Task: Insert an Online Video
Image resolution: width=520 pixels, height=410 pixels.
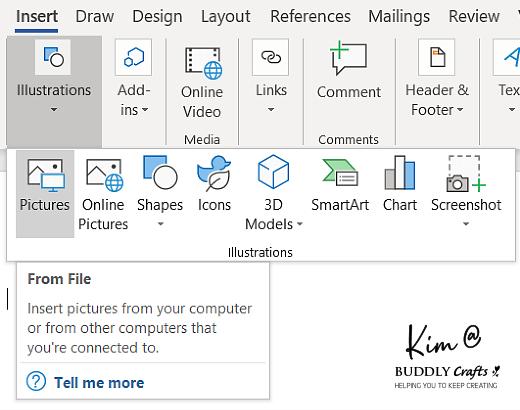Action: [x=202, y=83]
